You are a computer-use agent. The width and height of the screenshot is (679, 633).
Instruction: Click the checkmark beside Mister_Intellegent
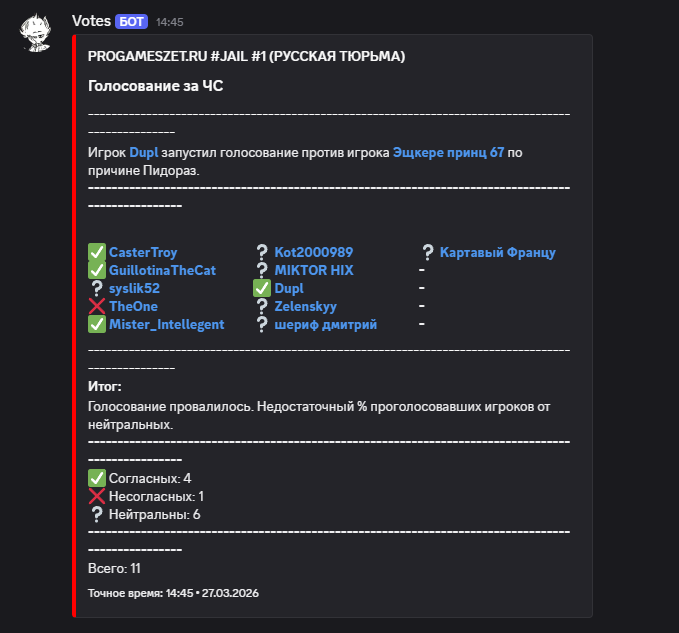coord(97,324)
